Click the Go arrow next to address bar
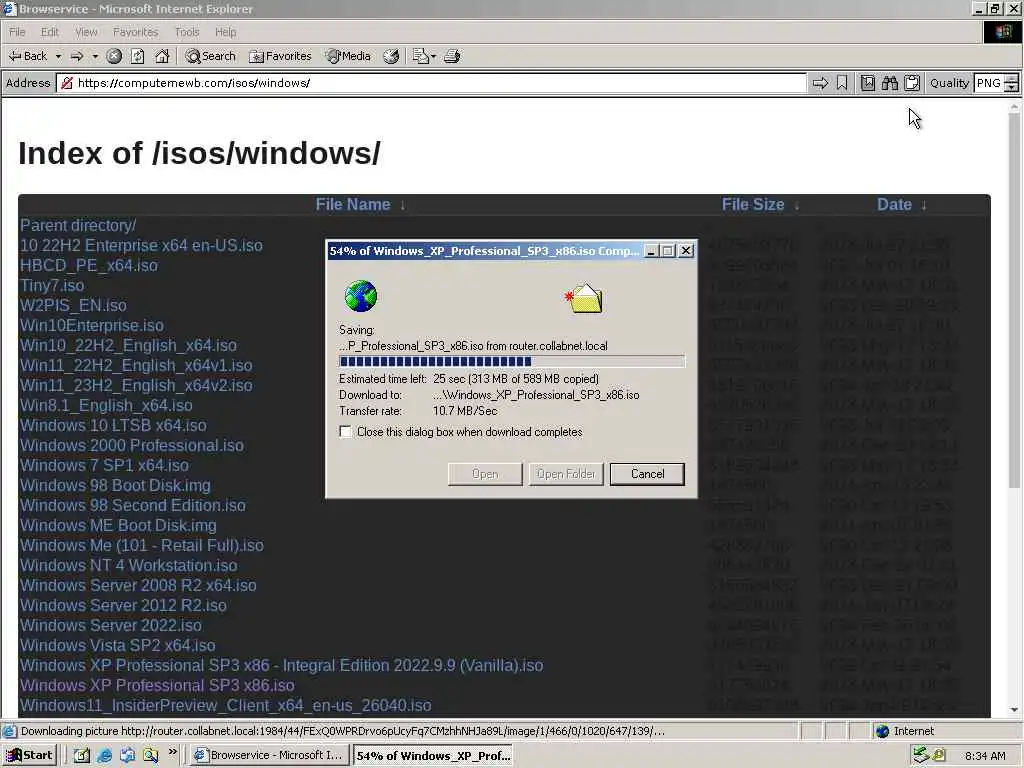The height and width of the screenshot is (768, 1024). pyautogui.click(x=820, y=83)
